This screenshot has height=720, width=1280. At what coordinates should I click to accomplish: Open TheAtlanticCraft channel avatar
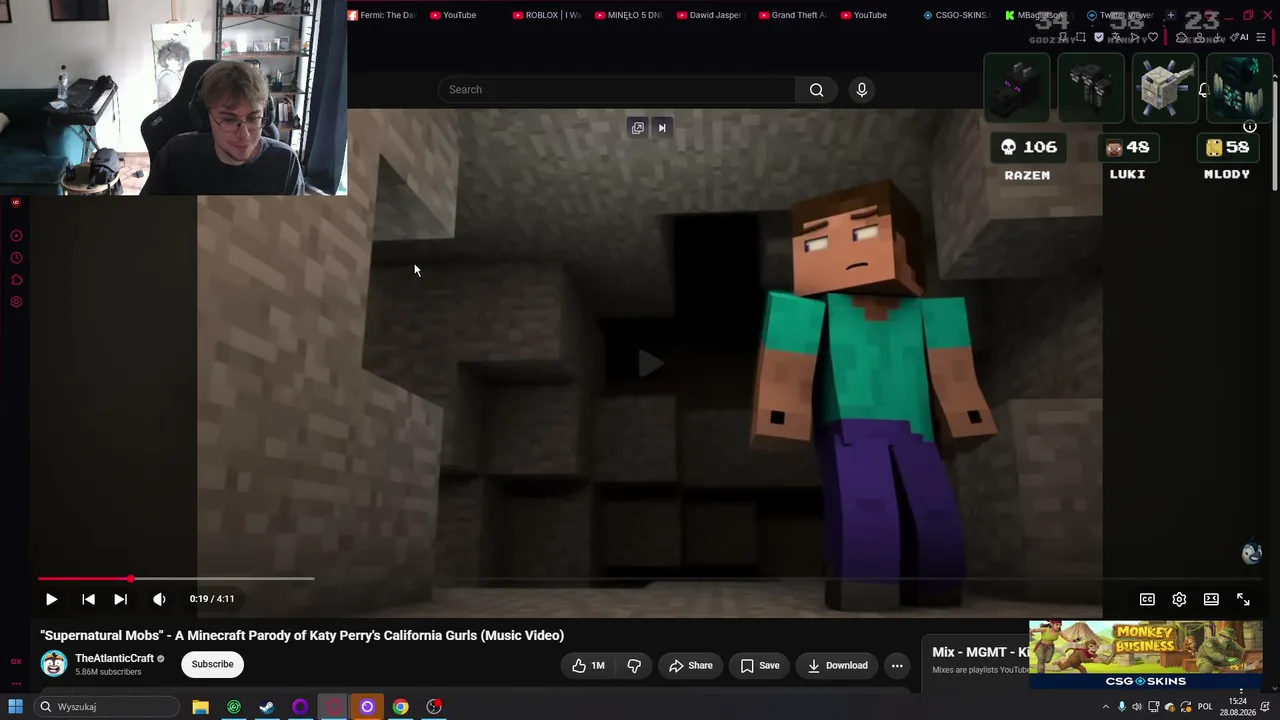click(54, 664)
